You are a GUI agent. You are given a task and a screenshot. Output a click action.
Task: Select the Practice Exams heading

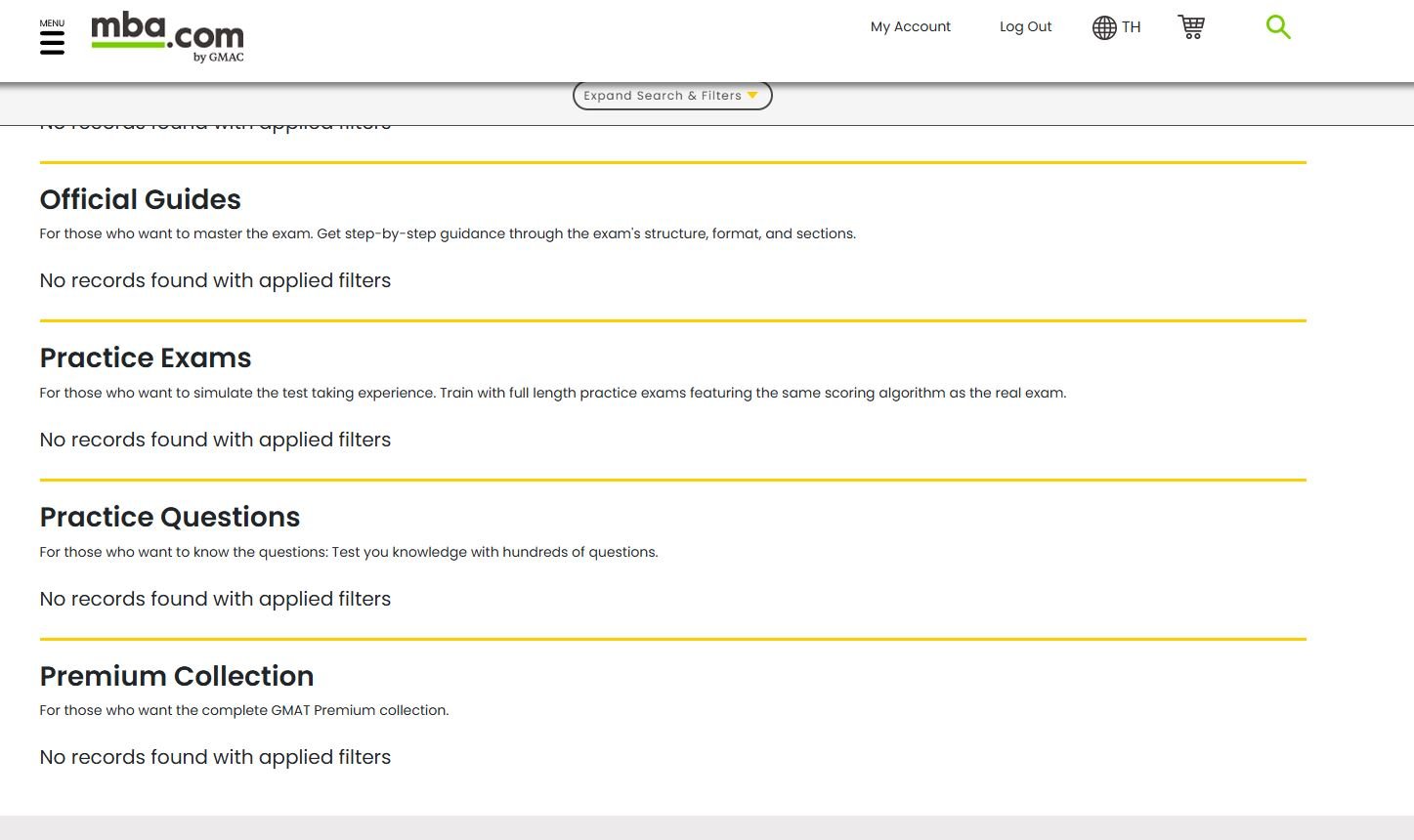(x=145, y=358)
